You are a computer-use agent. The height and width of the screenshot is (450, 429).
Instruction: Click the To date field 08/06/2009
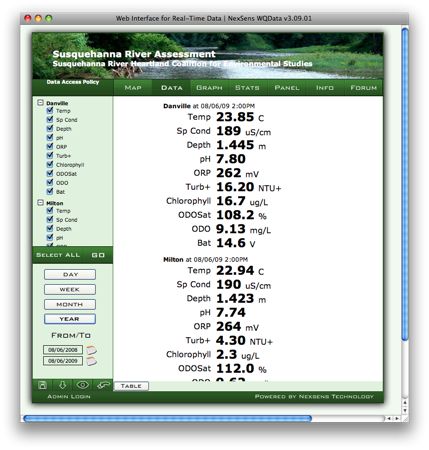coord(63,361)
